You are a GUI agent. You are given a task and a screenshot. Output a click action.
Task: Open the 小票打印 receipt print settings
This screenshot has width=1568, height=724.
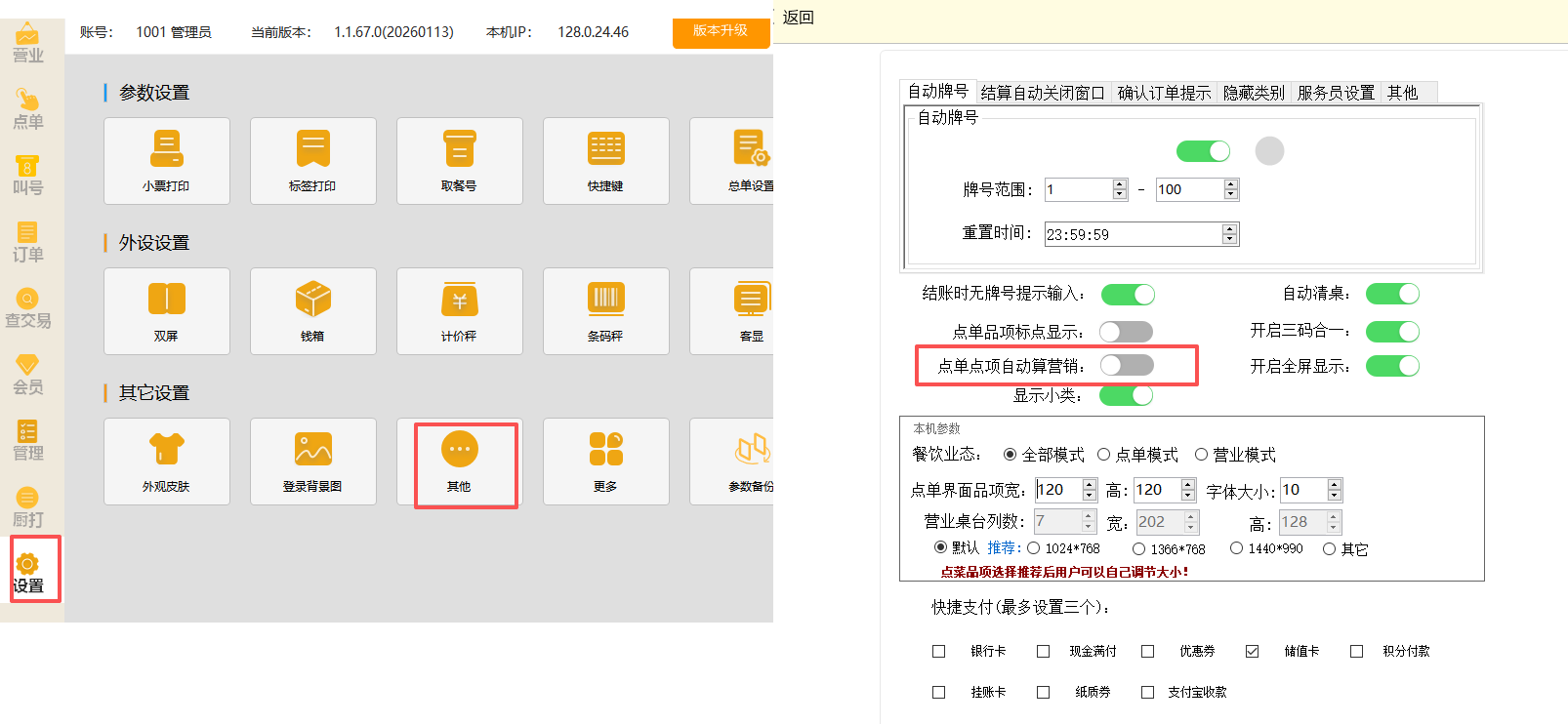click(167, 160)
